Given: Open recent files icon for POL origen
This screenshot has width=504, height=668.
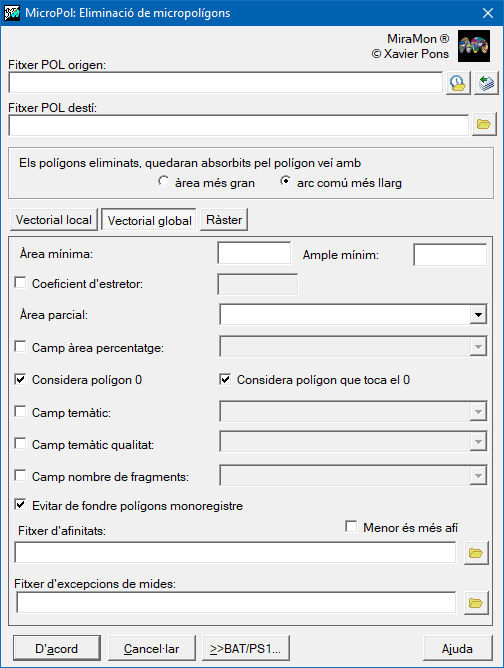Looking at the screenshot, I should (x=458, y=83).
